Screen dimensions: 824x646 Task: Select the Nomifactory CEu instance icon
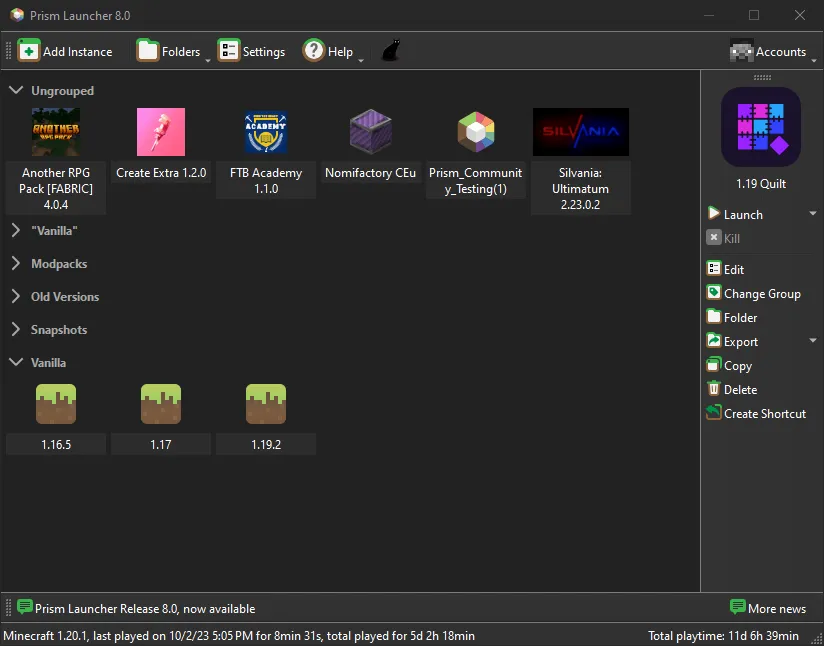pos(370,132)
